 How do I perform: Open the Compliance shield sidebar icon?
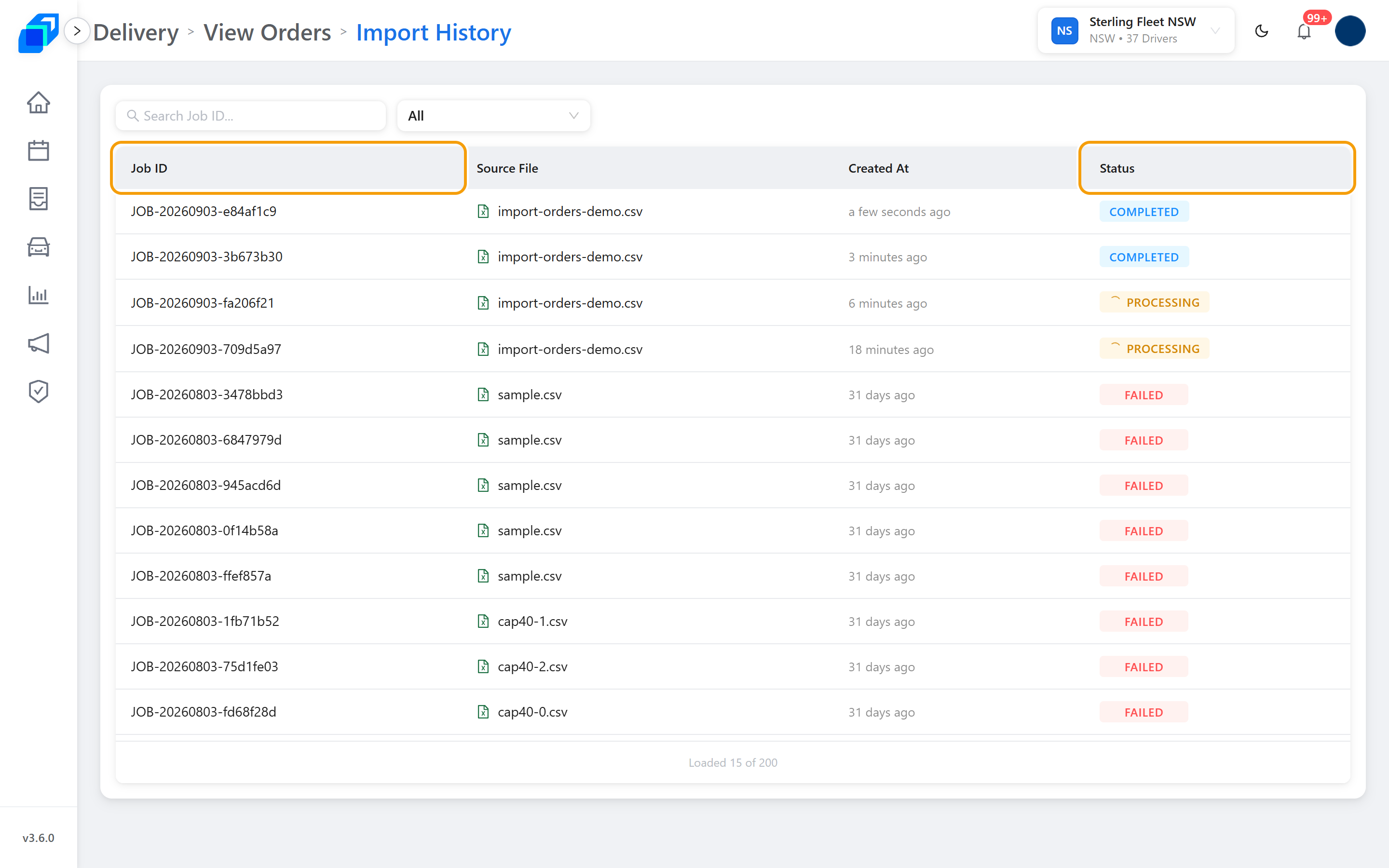pos(39,392)
